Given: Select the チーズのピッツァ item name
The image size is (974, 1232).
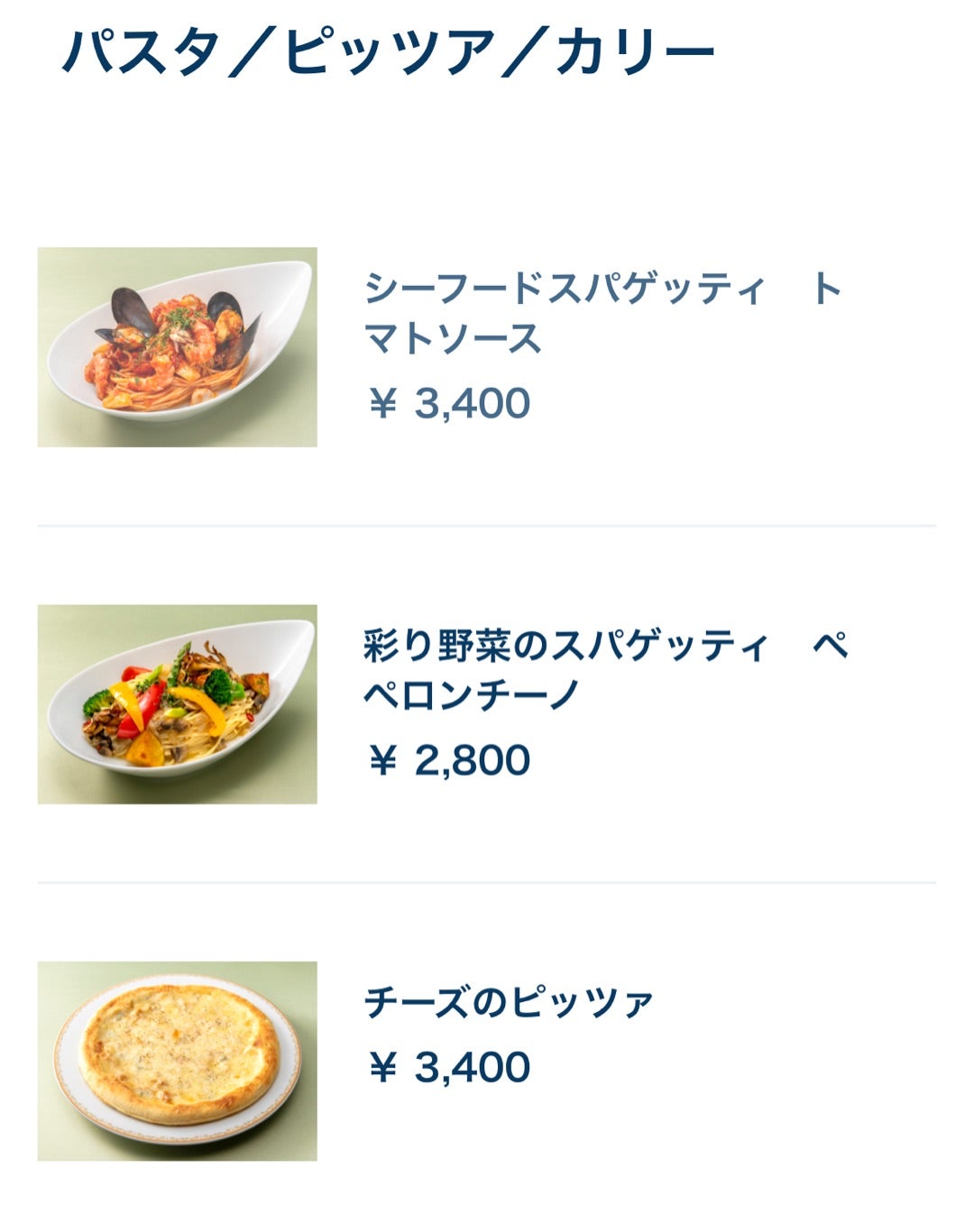Looking at the screenshot, I should pyautogui.click(x=509, y=1002).
